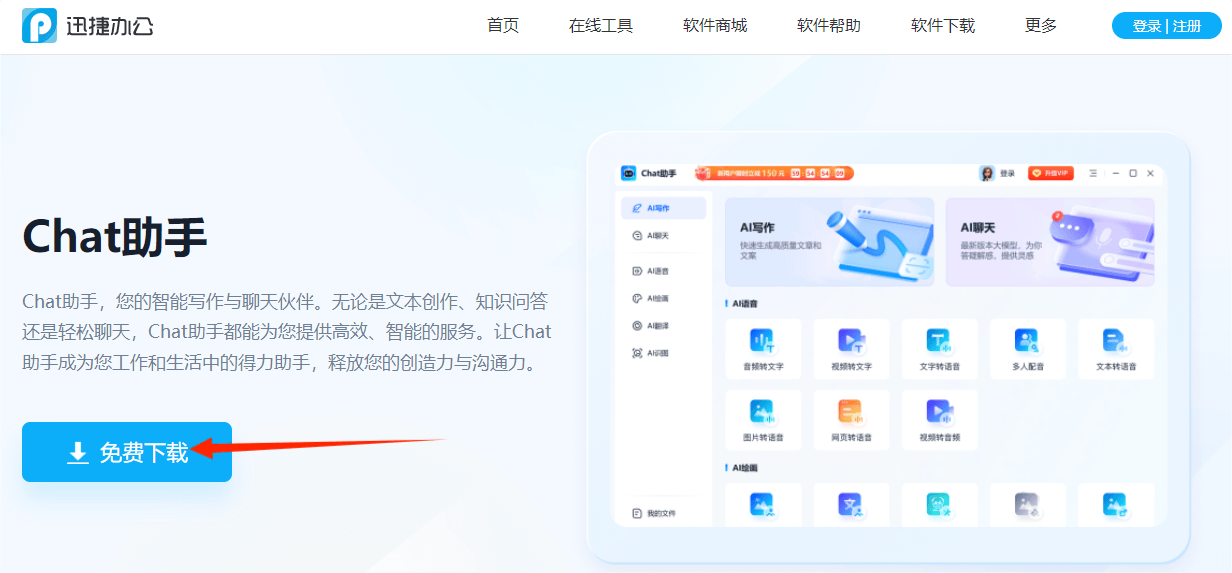Click the 升级VIP button
The height and width of the screenshot is (573, 1232).
click(1051, 173)
